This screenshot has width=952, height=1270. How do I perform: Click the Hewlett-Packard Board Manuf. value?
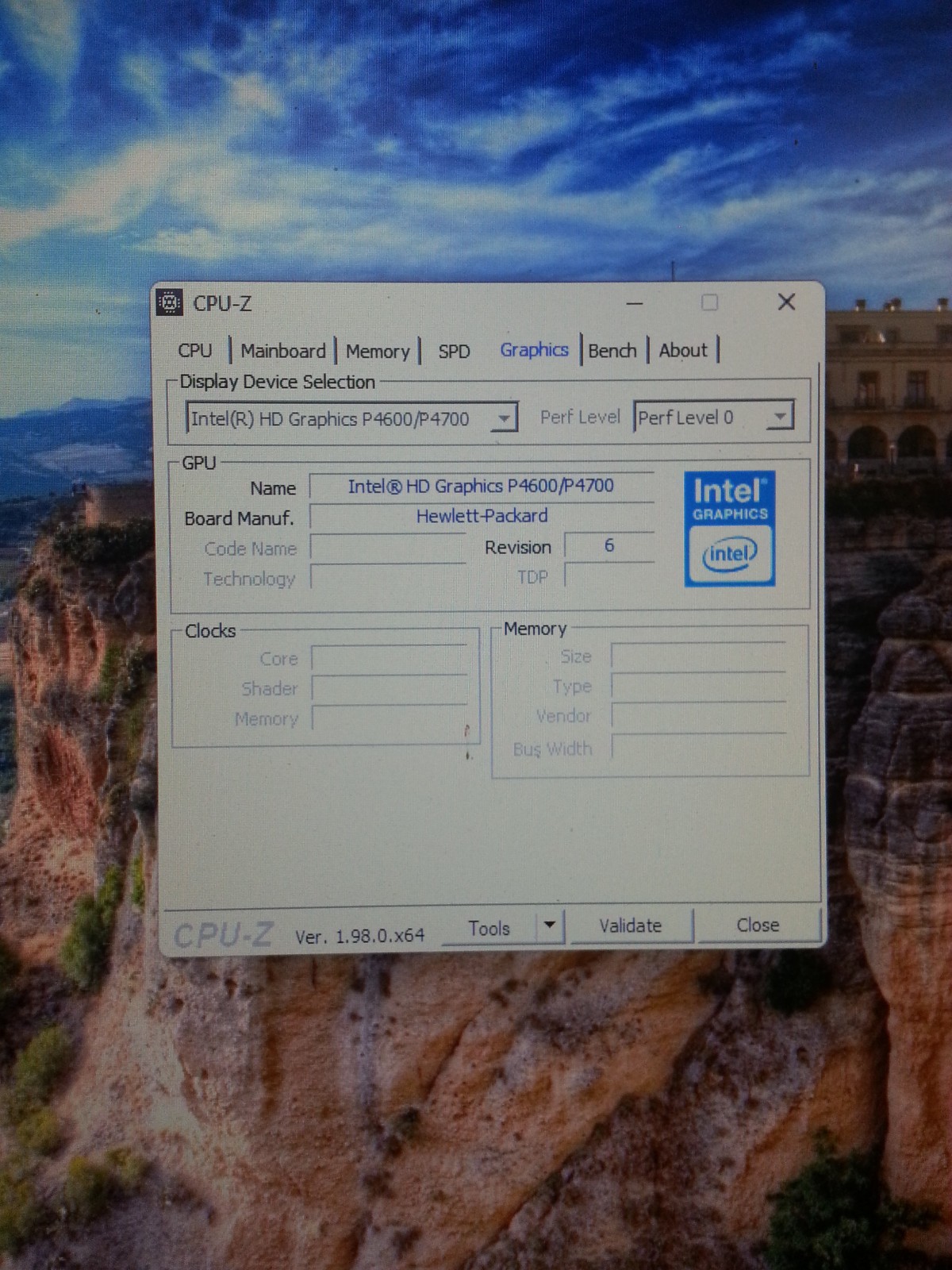(x=482, y=516)
